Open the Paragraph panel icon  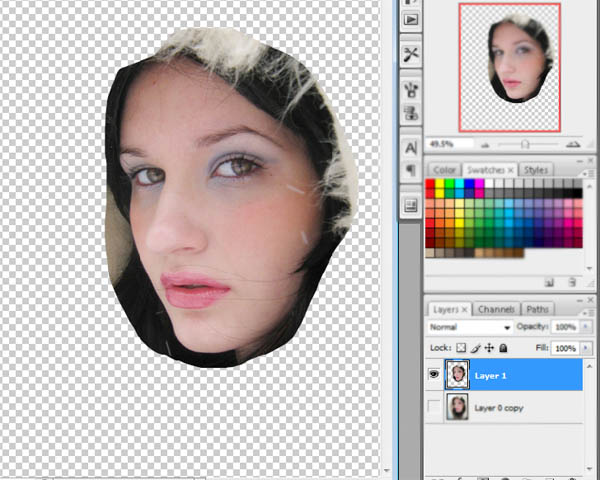[410, 170]
